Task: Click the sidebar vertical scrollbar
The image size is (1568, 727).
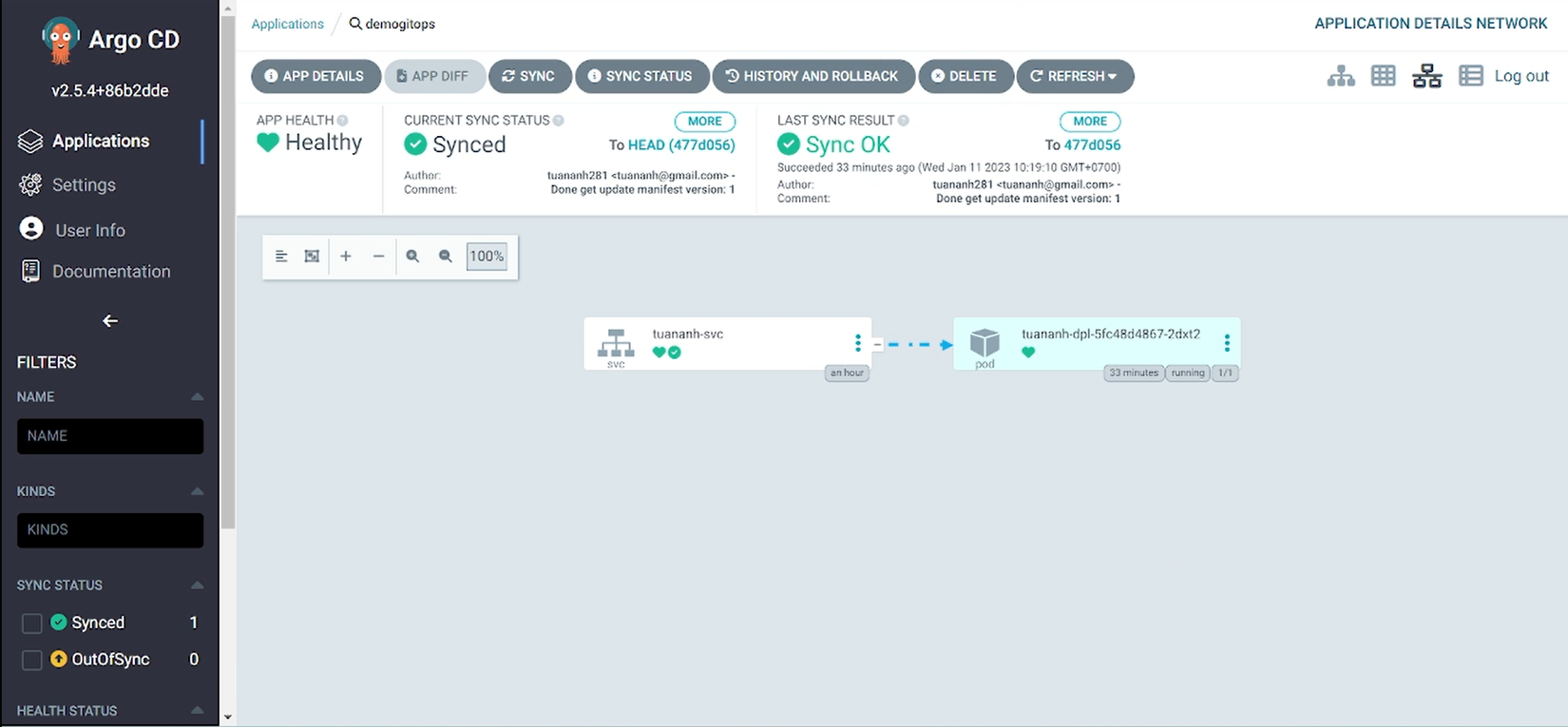Action: 228,271
